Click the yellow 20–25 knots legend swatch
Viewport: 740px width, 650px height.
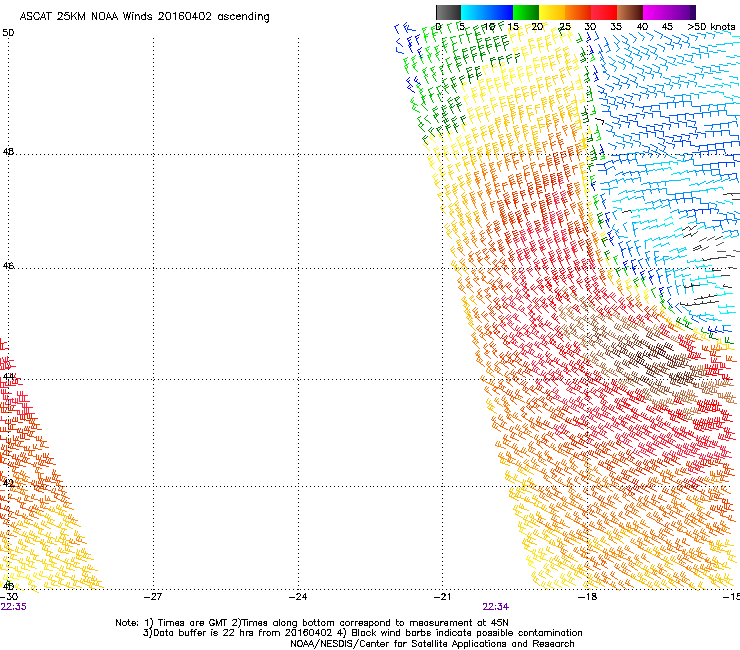click(x=552, y=12)
